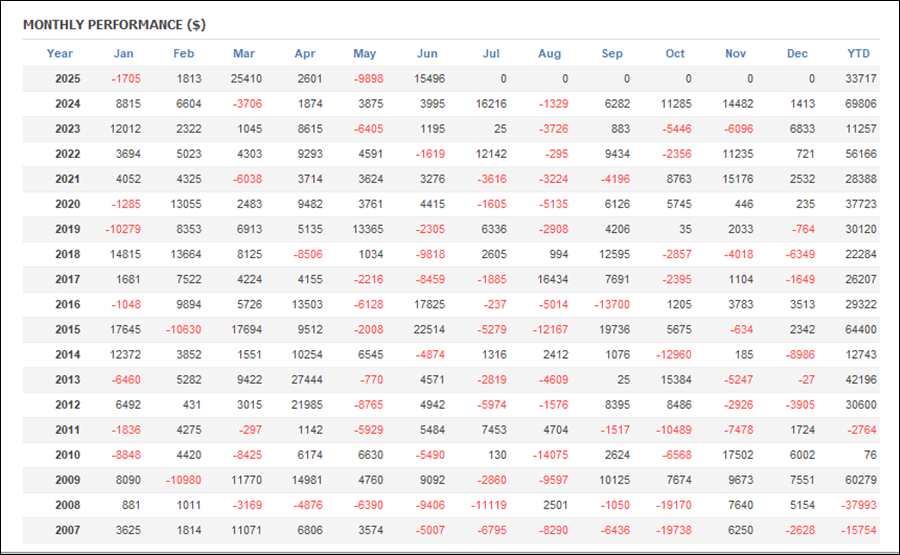Click the Jul column header
This screenshot has width=900, height=555.
pos(491,53)
